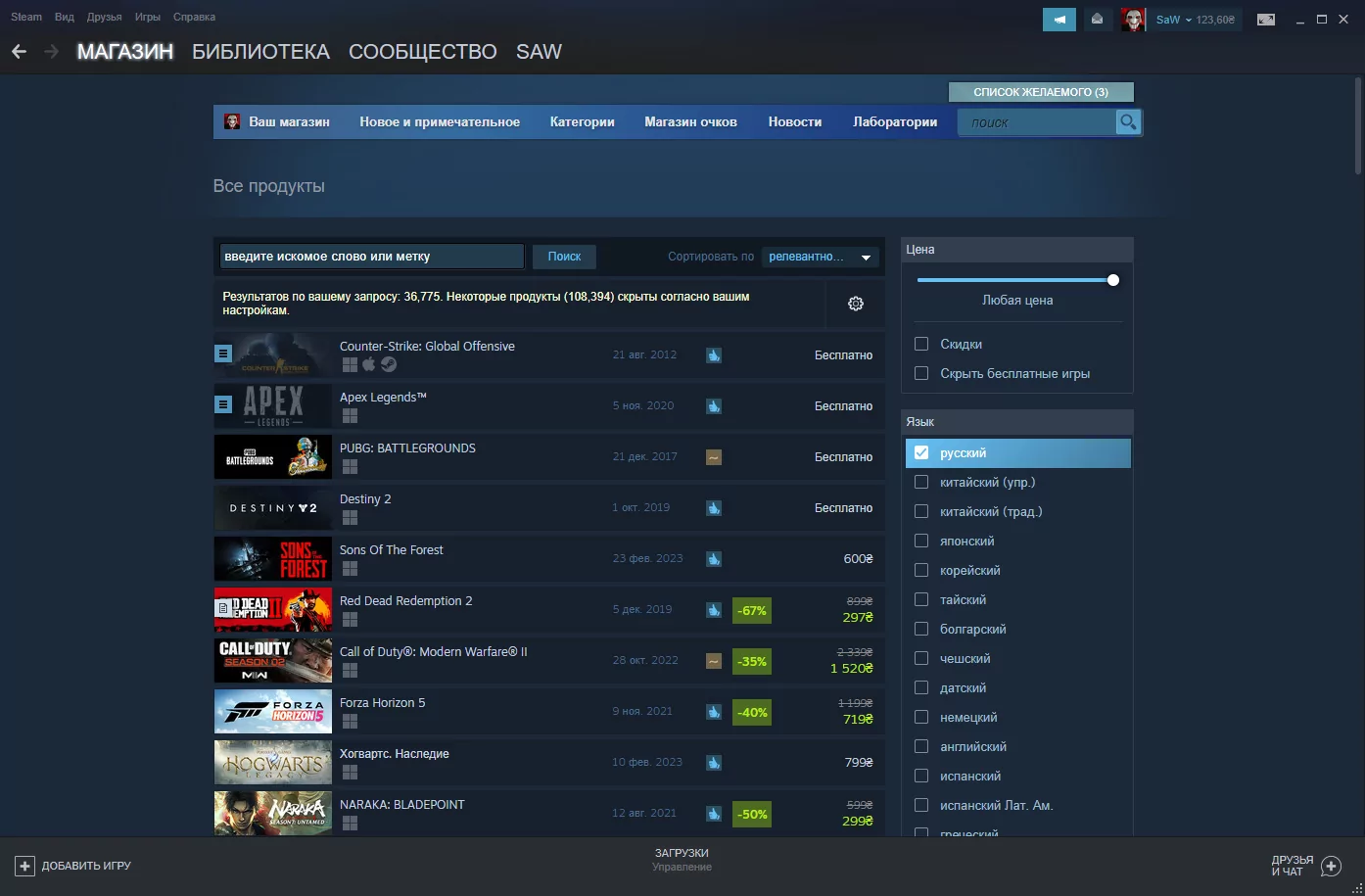Focus the введите искомое слово search field
This screenshot has width=1365, height=896.
coord(372,257)
